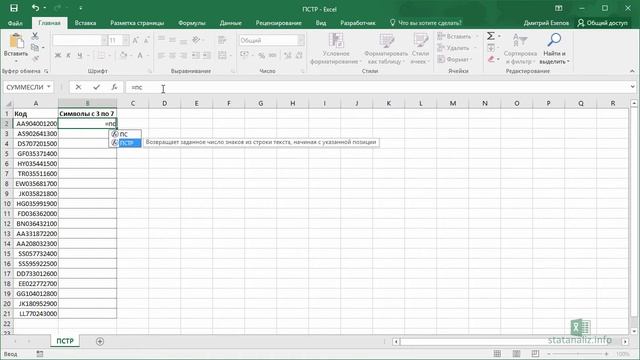Open the Файл tab
Screen dimensions: 640x360
[x=15, y=23]
